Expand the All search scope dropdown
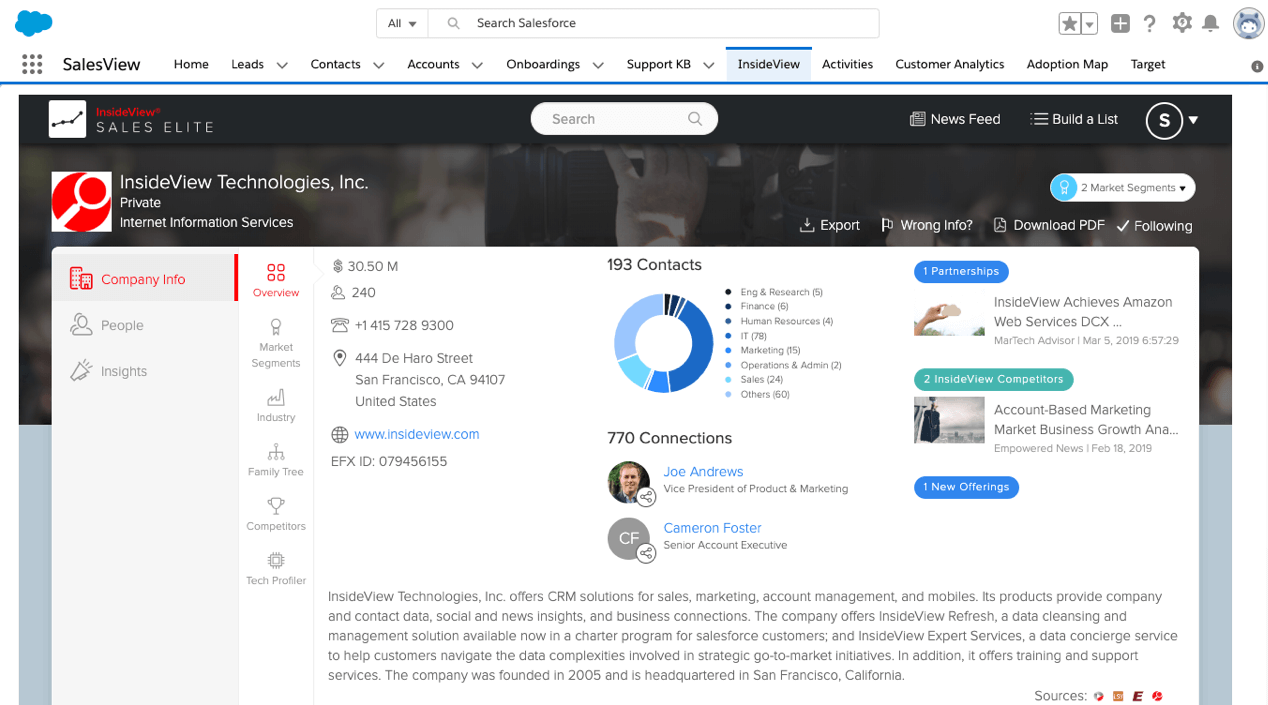Viewport: 1268px width, 705px height. tap(402, 23)
